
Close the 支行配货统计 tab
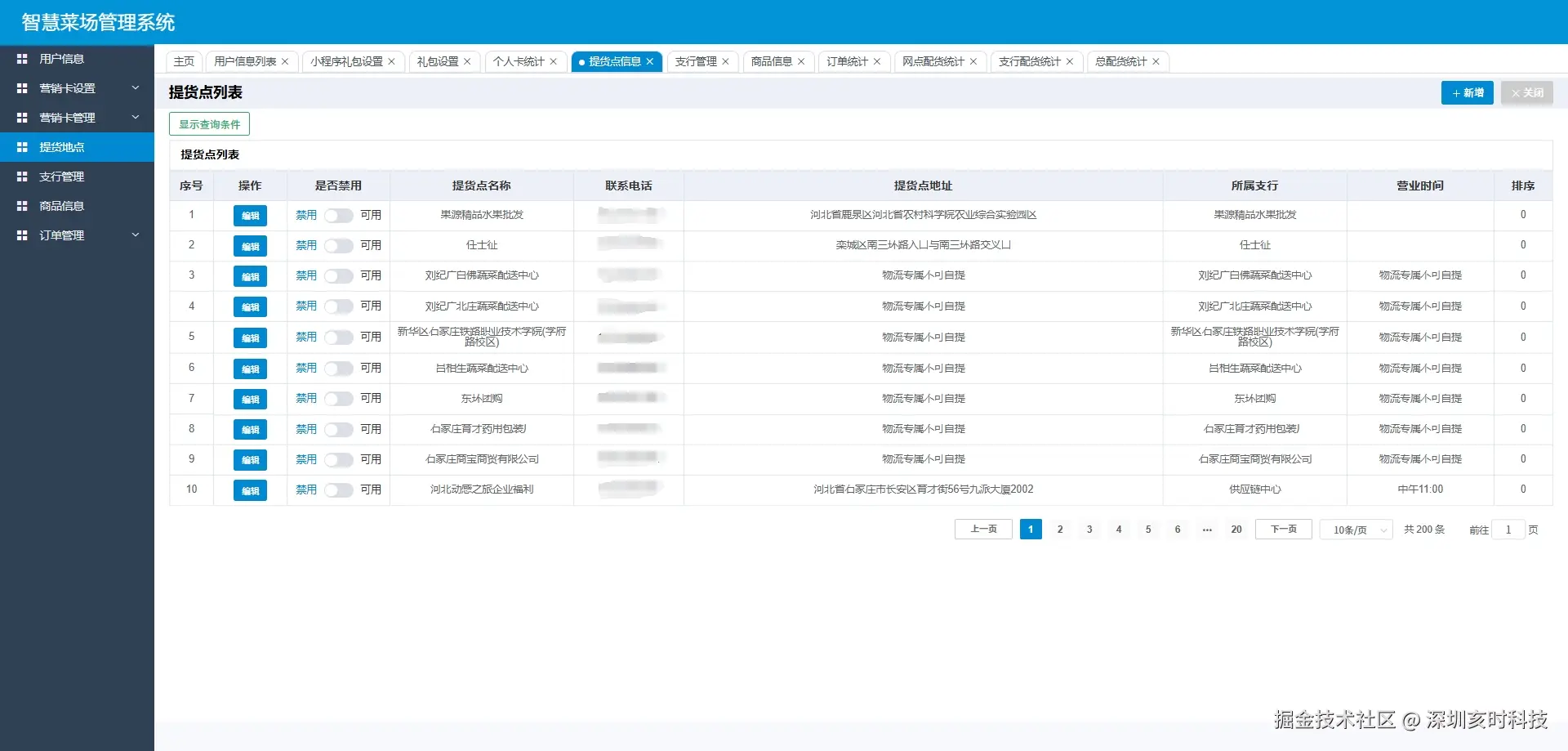click(x=1070, y=61)
